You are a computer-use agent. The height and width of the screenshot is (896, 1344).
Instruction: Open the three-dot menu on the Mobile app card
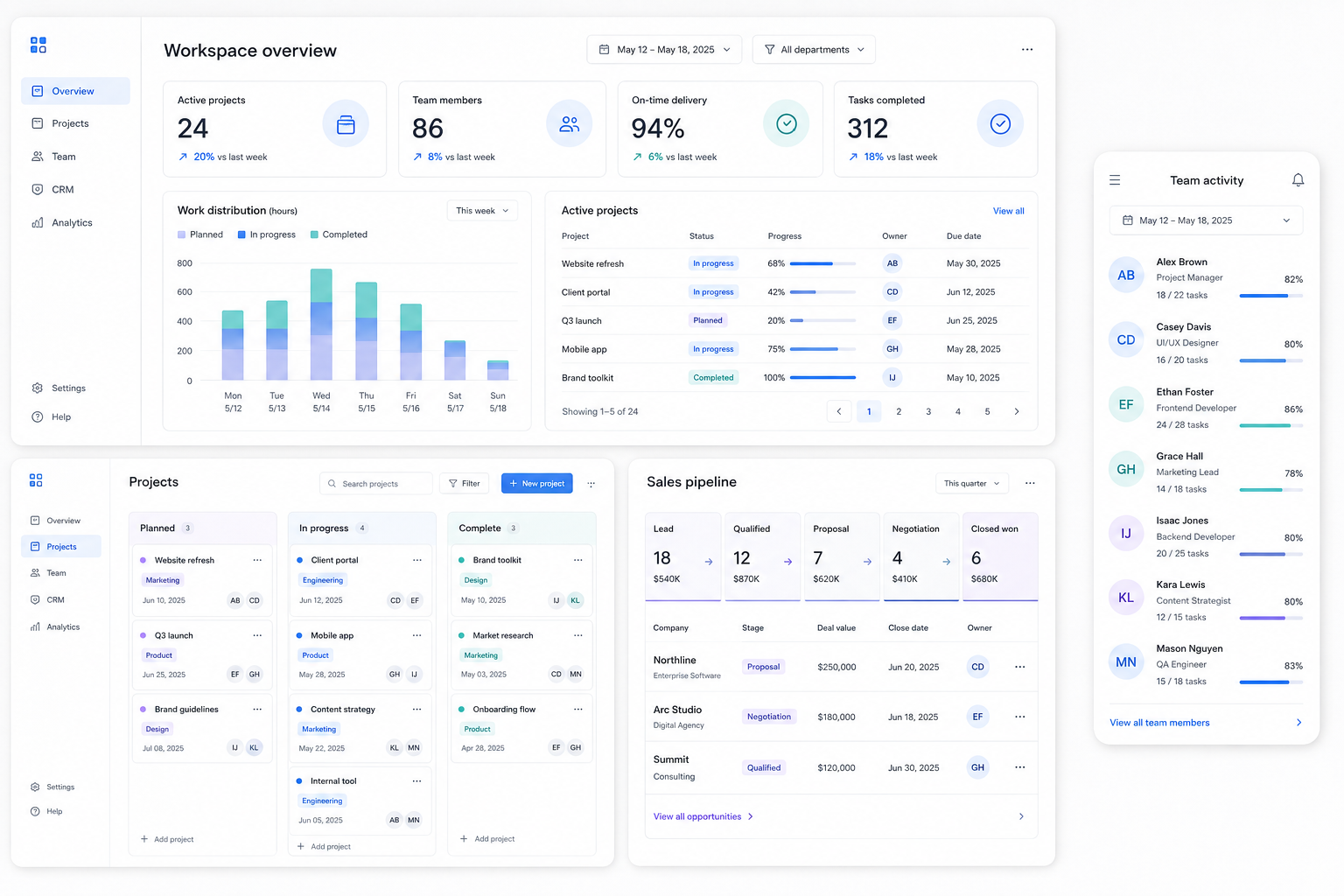coord(417,635)
